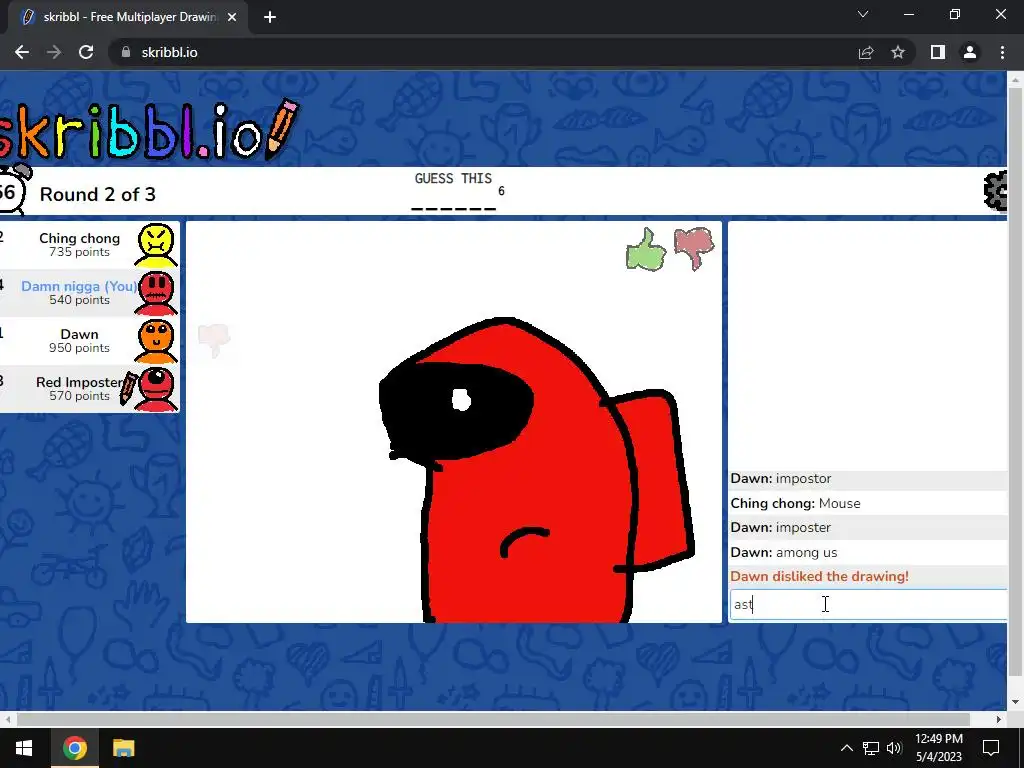Open Chrome's three-dot menu
This screenshot has width=1024, height=768.
(1002, 52)
